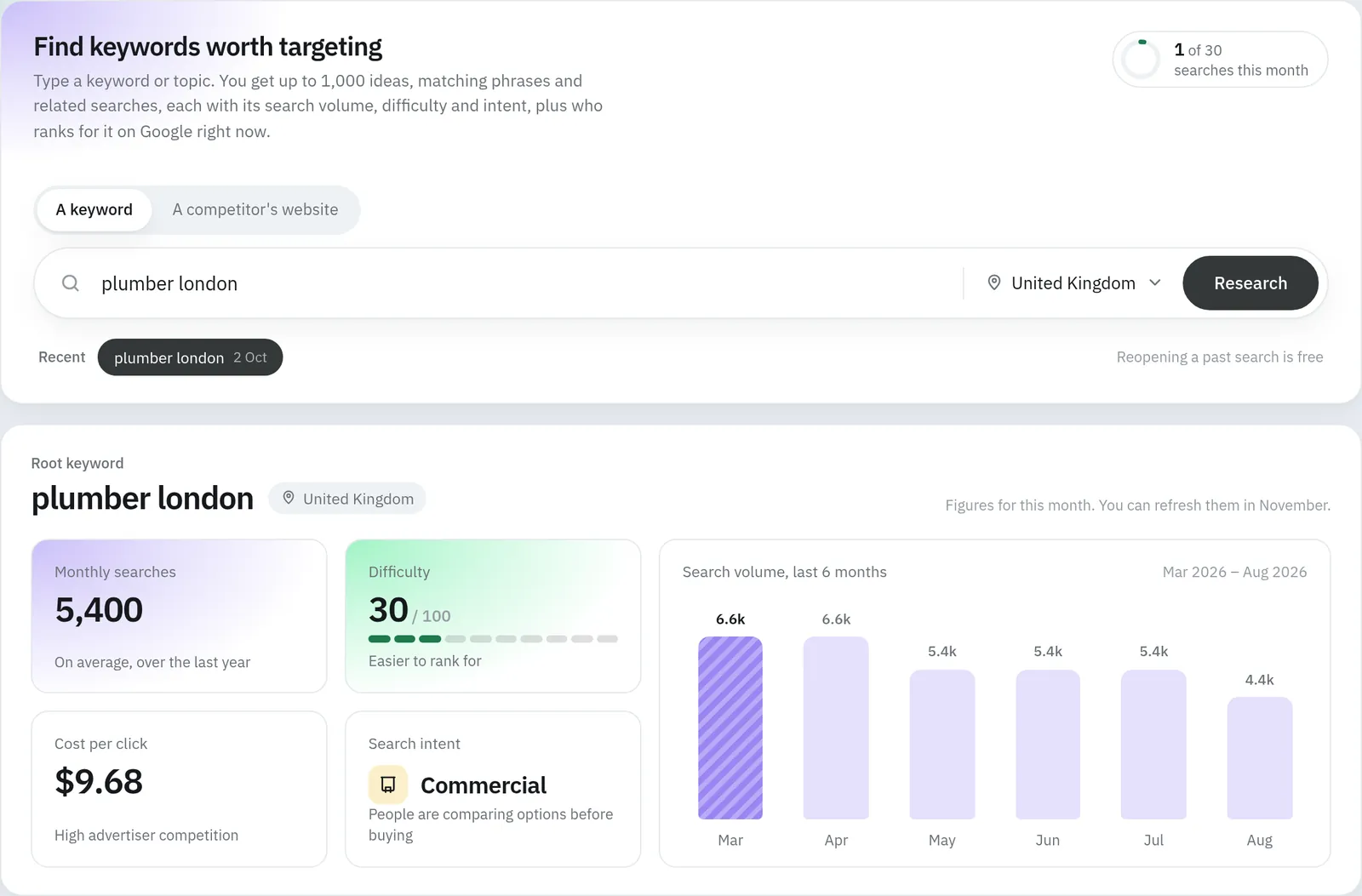Click the $9.68 cost per click value

point(99,782)
